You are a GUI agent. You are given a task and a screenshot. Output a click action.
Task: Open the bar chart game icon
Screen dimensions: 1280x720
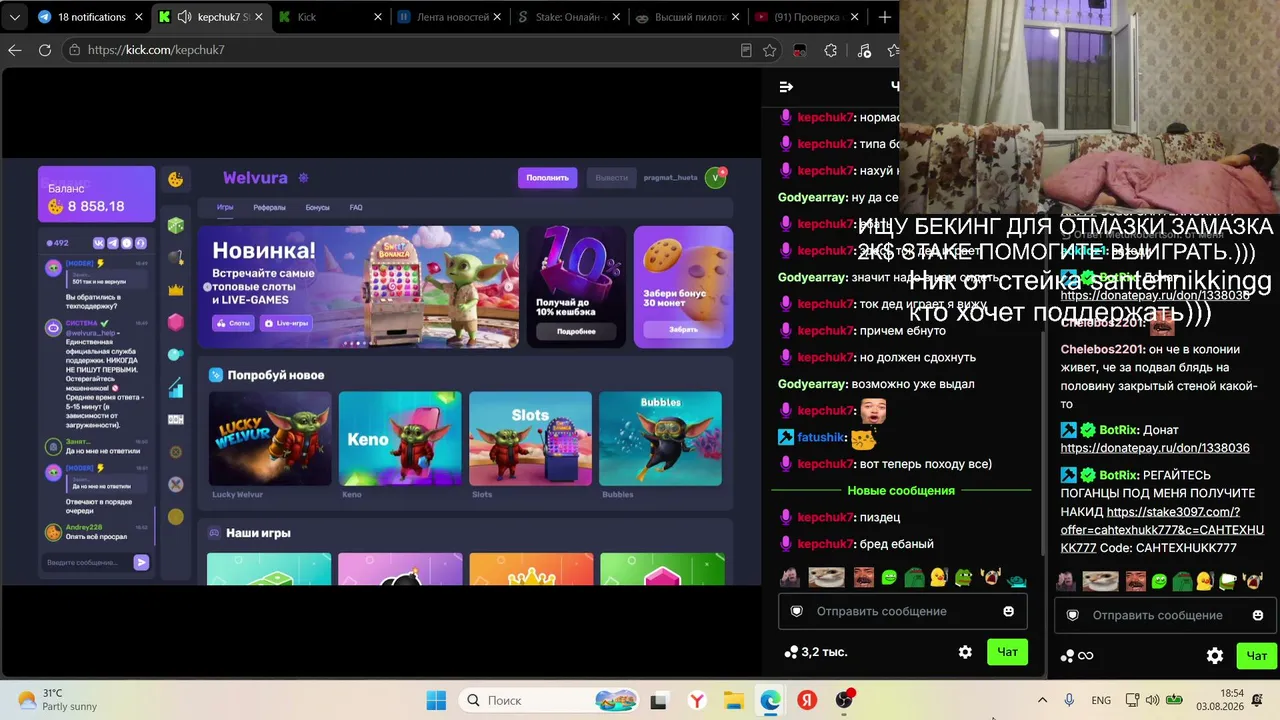click(x=176, y=387)
